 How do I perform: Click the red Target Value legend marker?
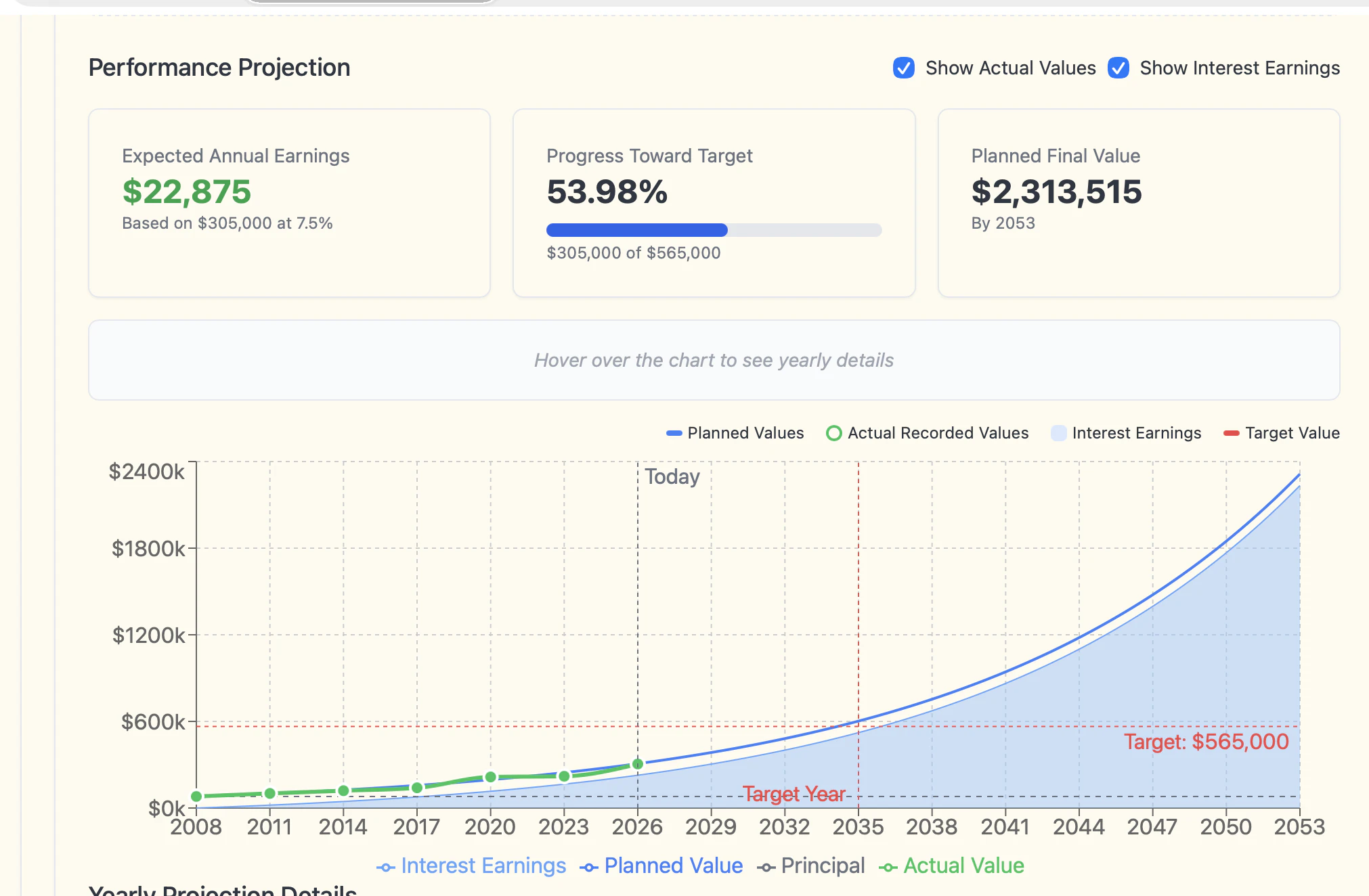1231,433
